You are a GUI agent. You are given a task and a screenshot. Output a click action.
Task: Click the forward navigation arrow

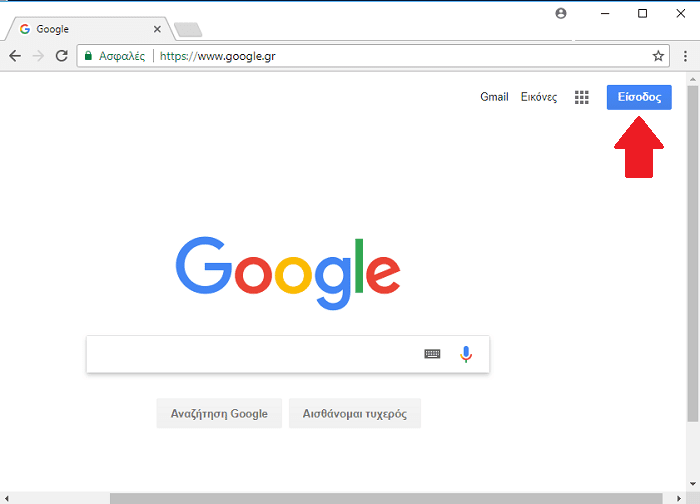(38, 56)
